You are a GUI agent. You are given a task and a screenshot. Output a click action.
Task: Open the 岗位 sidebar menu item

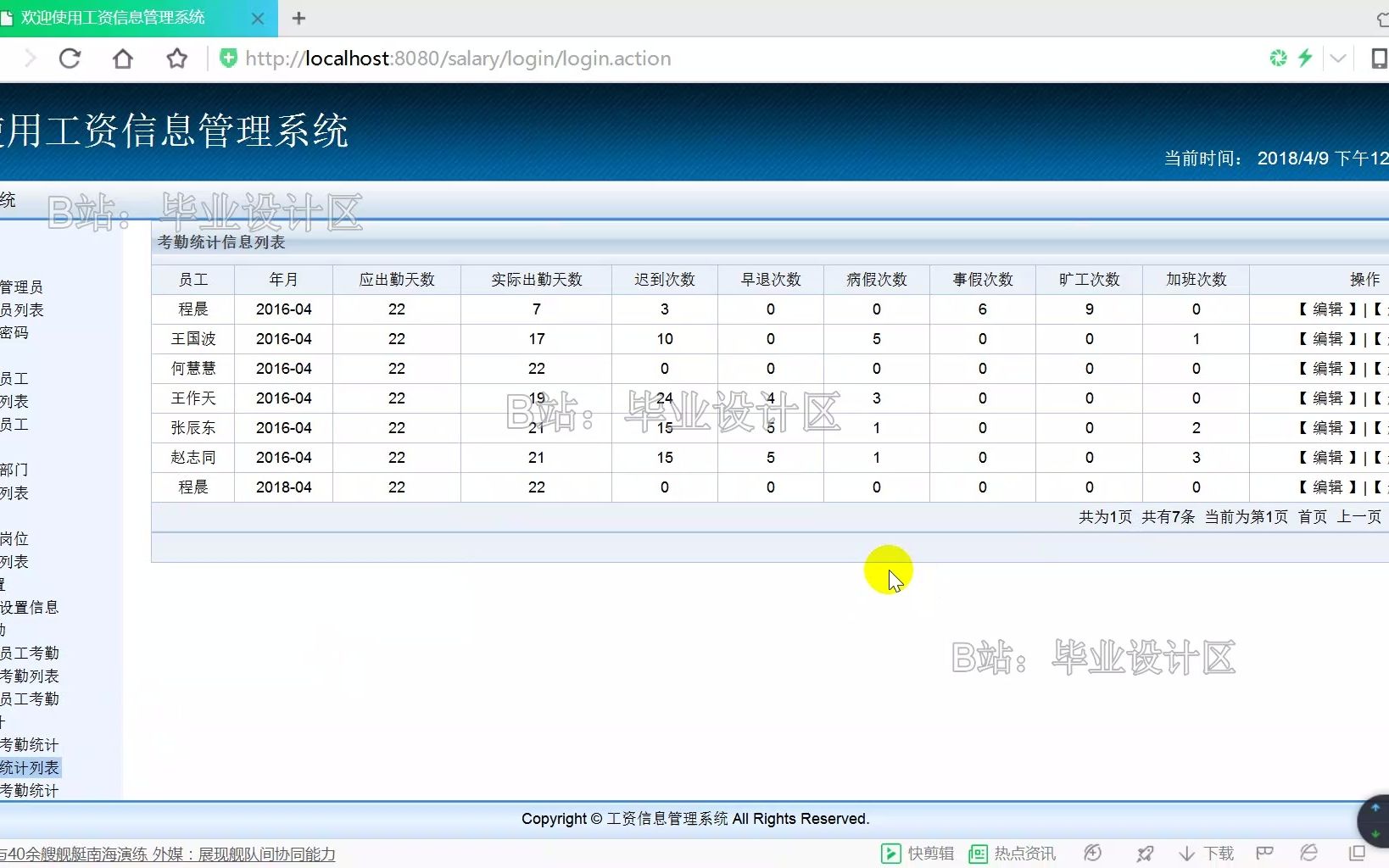point(14,539)
